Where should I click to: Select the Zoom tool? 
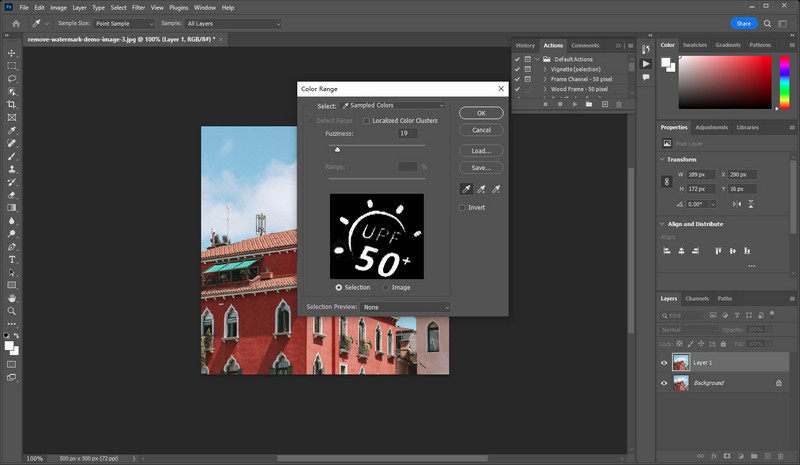[12, 311]
